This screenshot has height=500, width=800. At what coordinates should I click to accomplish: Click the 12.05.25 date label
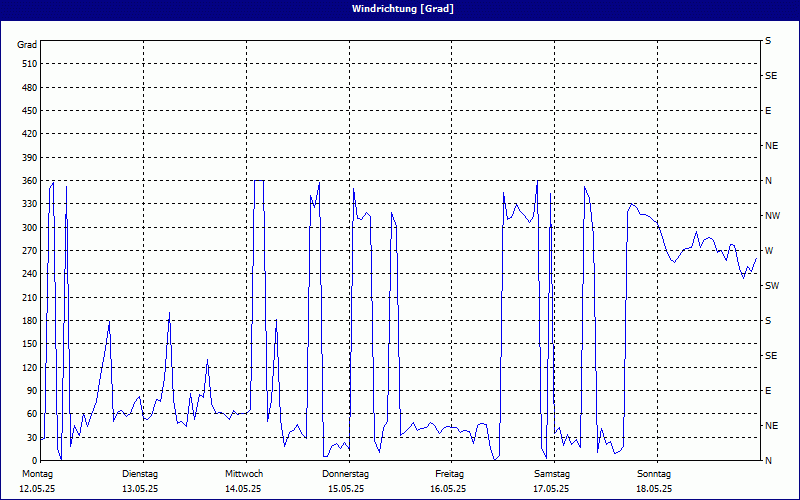click(37, 489)
